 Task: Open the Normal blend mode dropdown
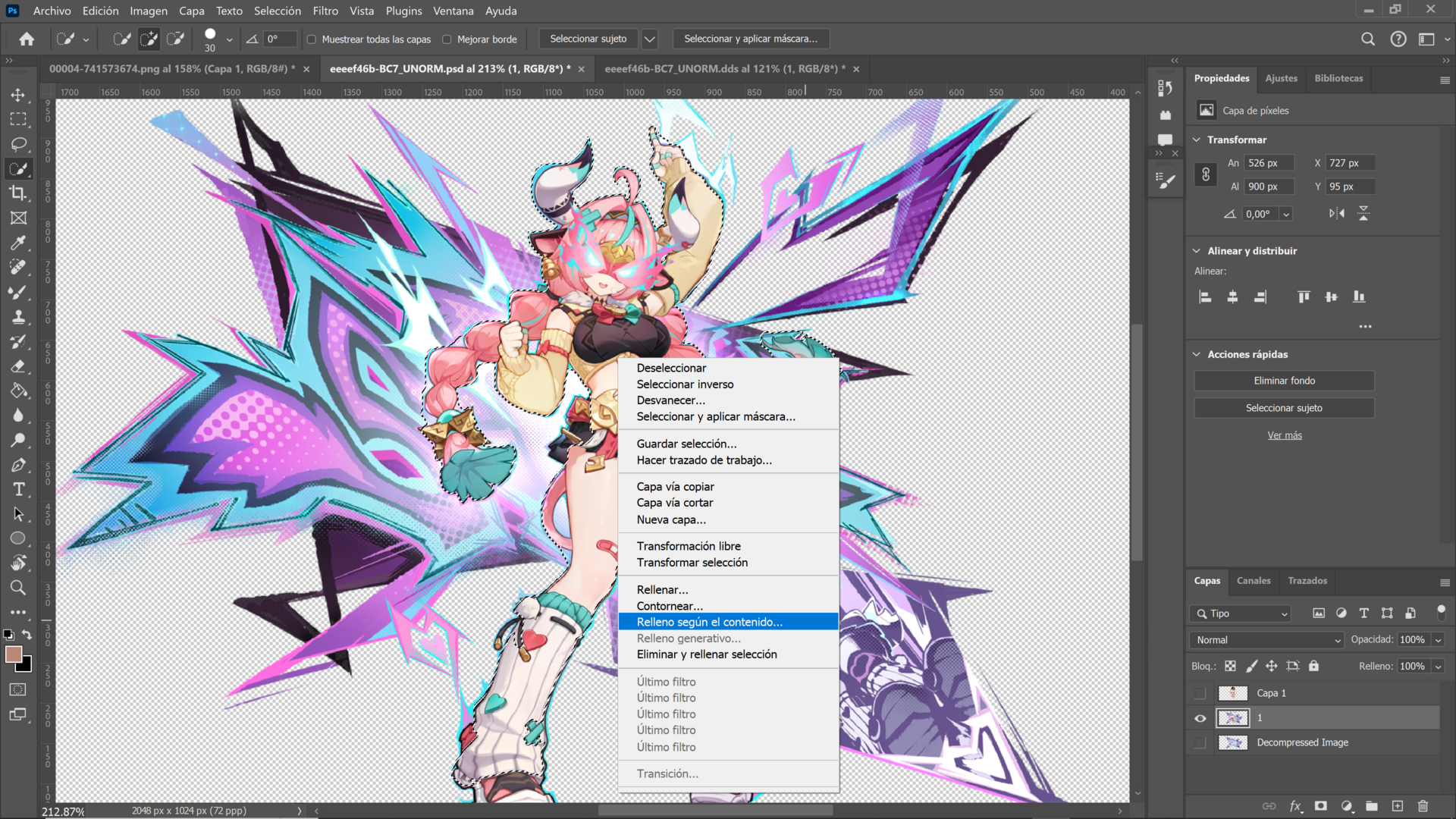coord(1266,640)
